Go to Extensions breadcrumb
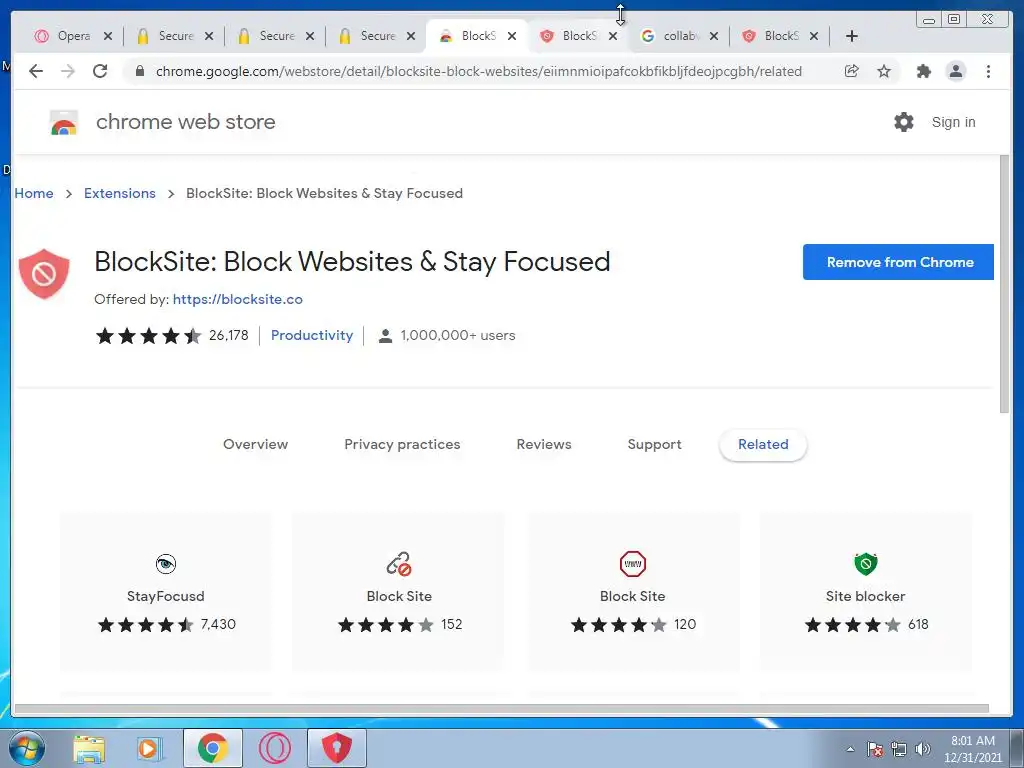Viewport: 1024px width, 768px height. 120,193
